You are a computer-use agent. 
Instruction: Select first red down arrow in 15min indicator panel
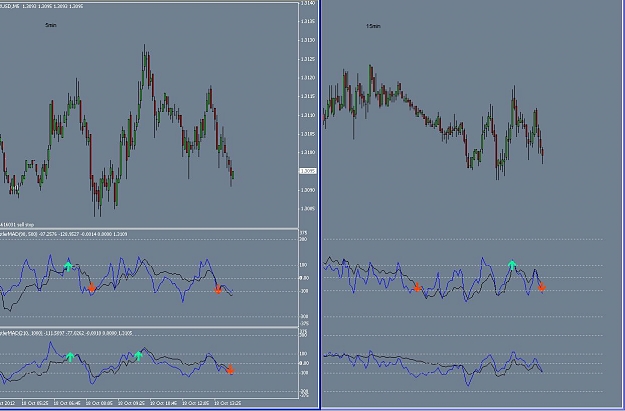pyautogui.click(x=417, y=287)
